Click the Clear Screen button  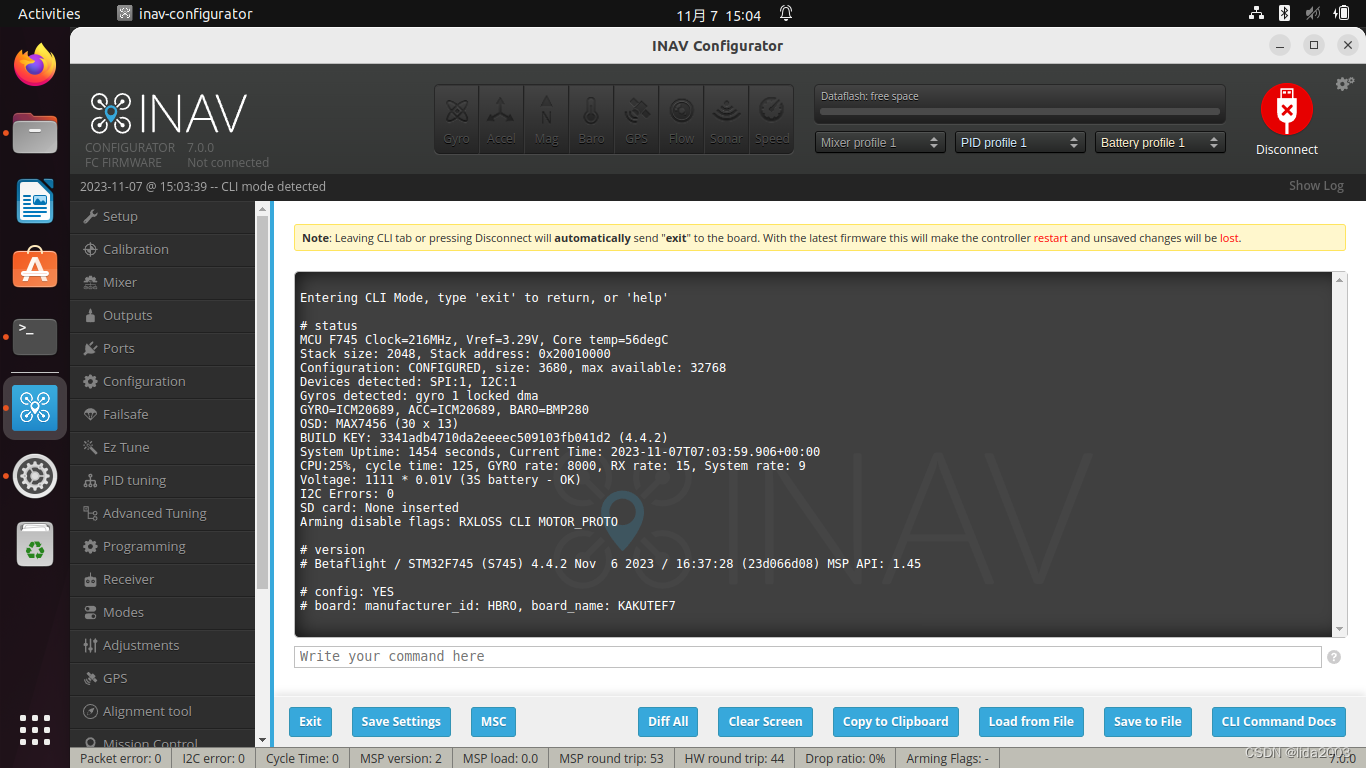pyautogui.click(x=766, y=722)
